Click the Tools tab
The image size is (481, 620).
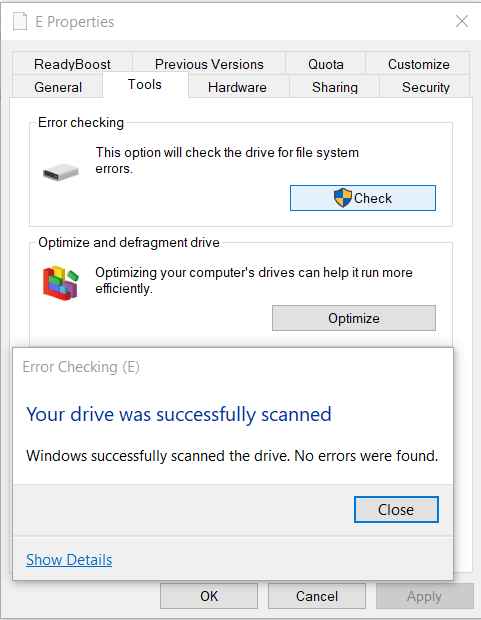[145, 85]
